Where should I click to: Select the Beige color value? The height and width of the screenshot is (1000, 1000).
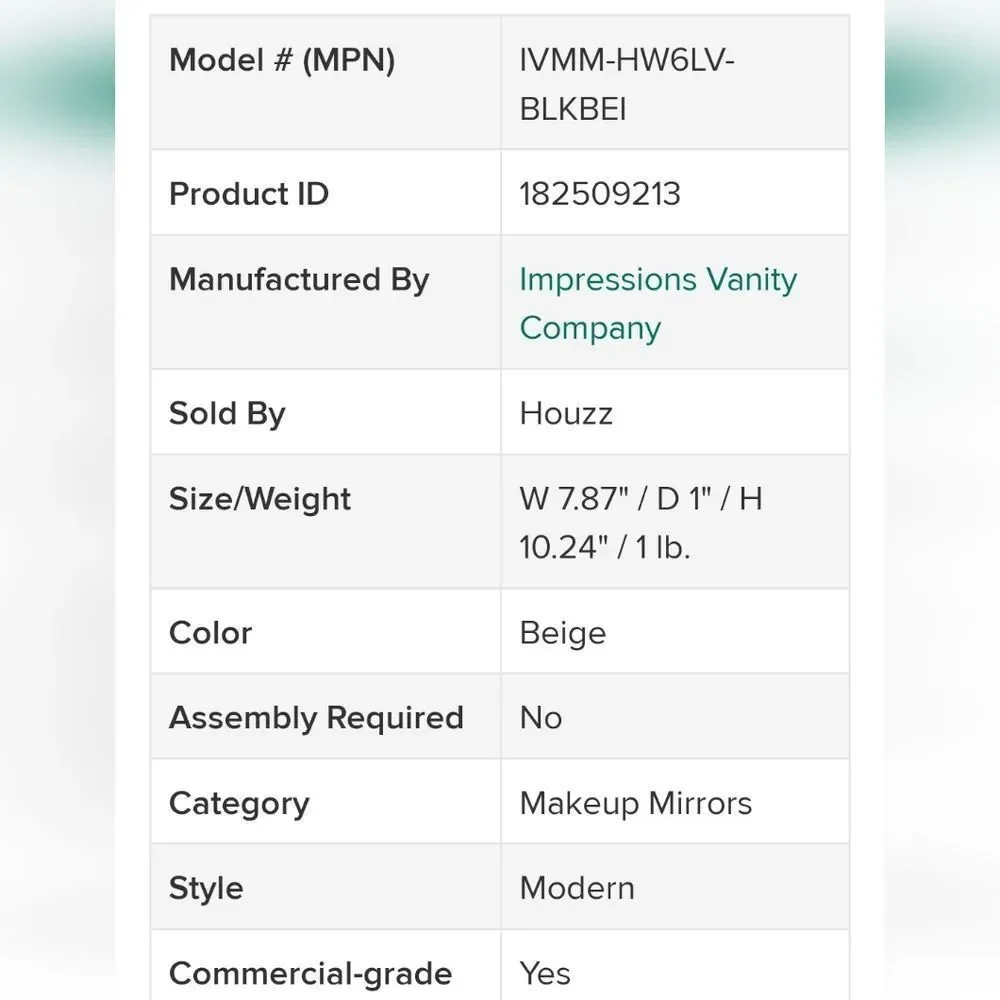(x=562, y=633)
